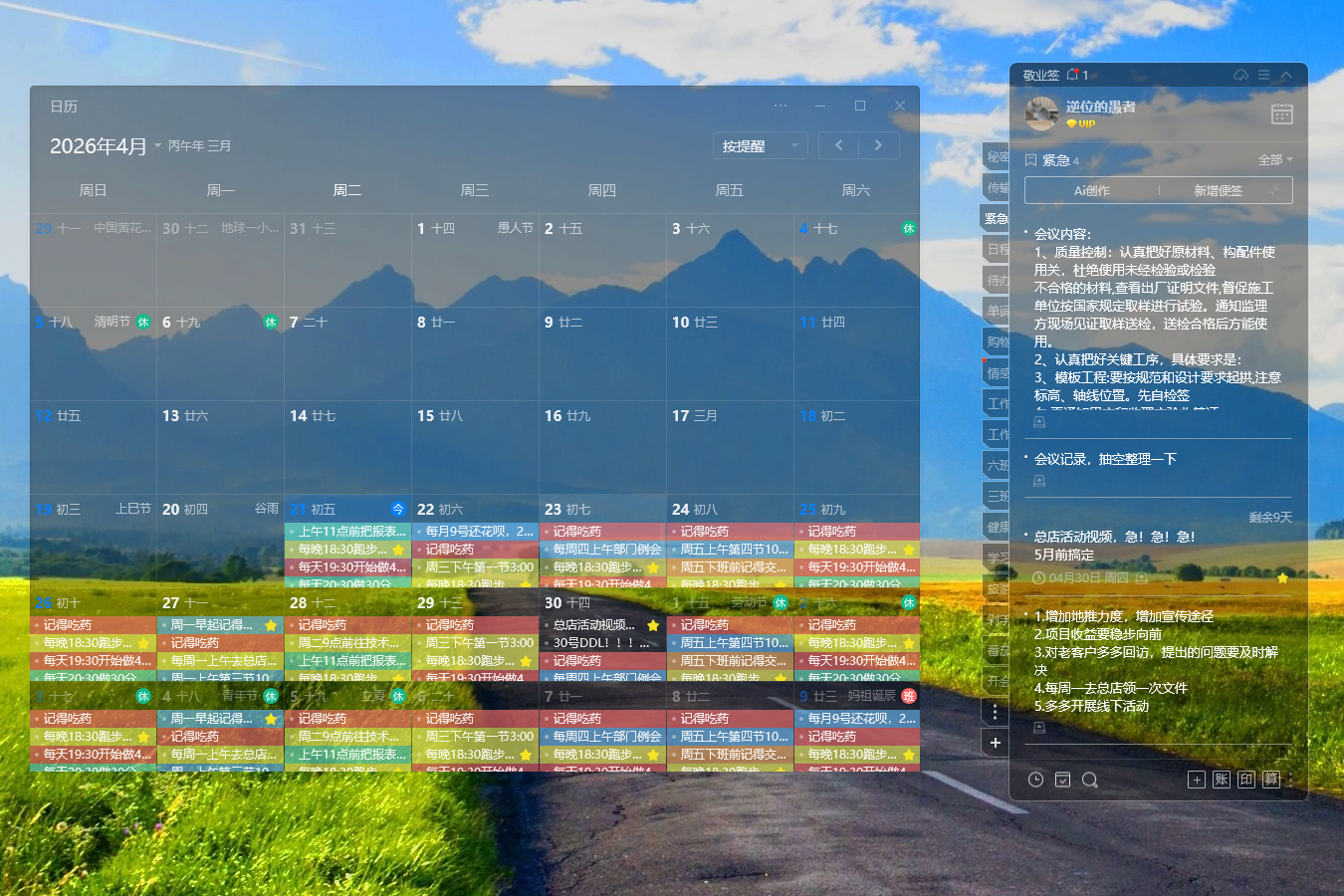Toggle the star on 总店活动视频 note
The height and width of the screenshot is (896, 1344).
click(1282, 577)
